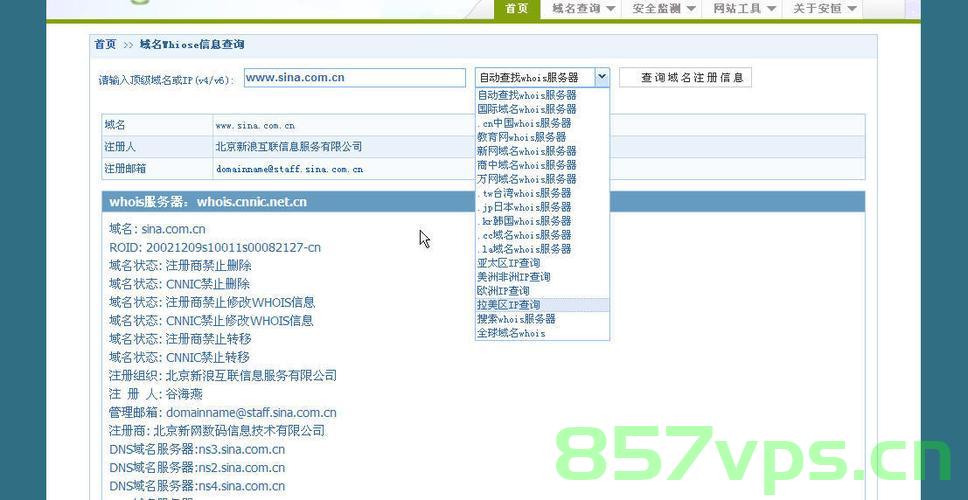The height and width of the screenshot is (500, 968).
Task: Click the DNS server ns3.sina.com.cn line
Action: click(x=197, y=449)
